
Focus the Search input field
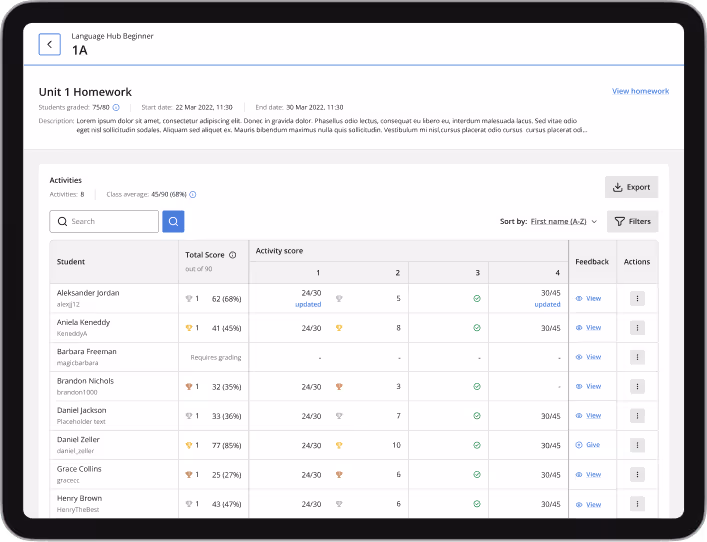point(104,221)
